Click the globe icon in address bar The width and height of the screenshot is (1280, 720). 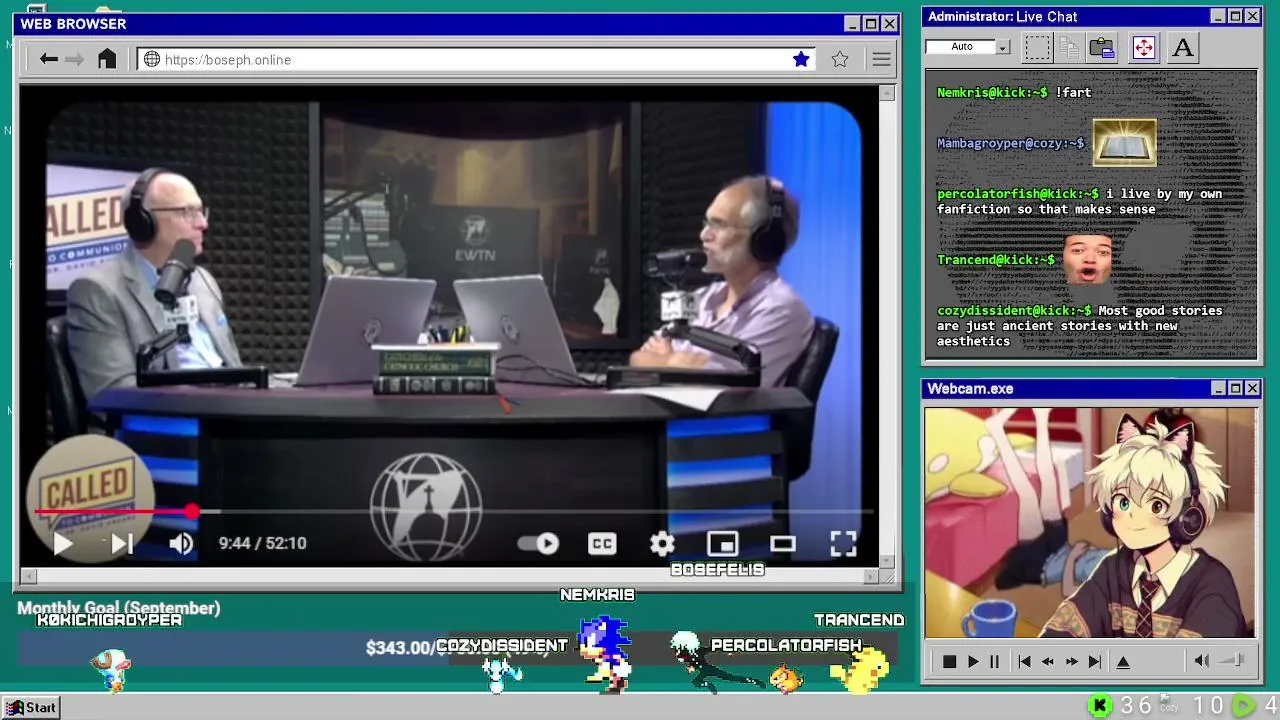tap(152, 59)
